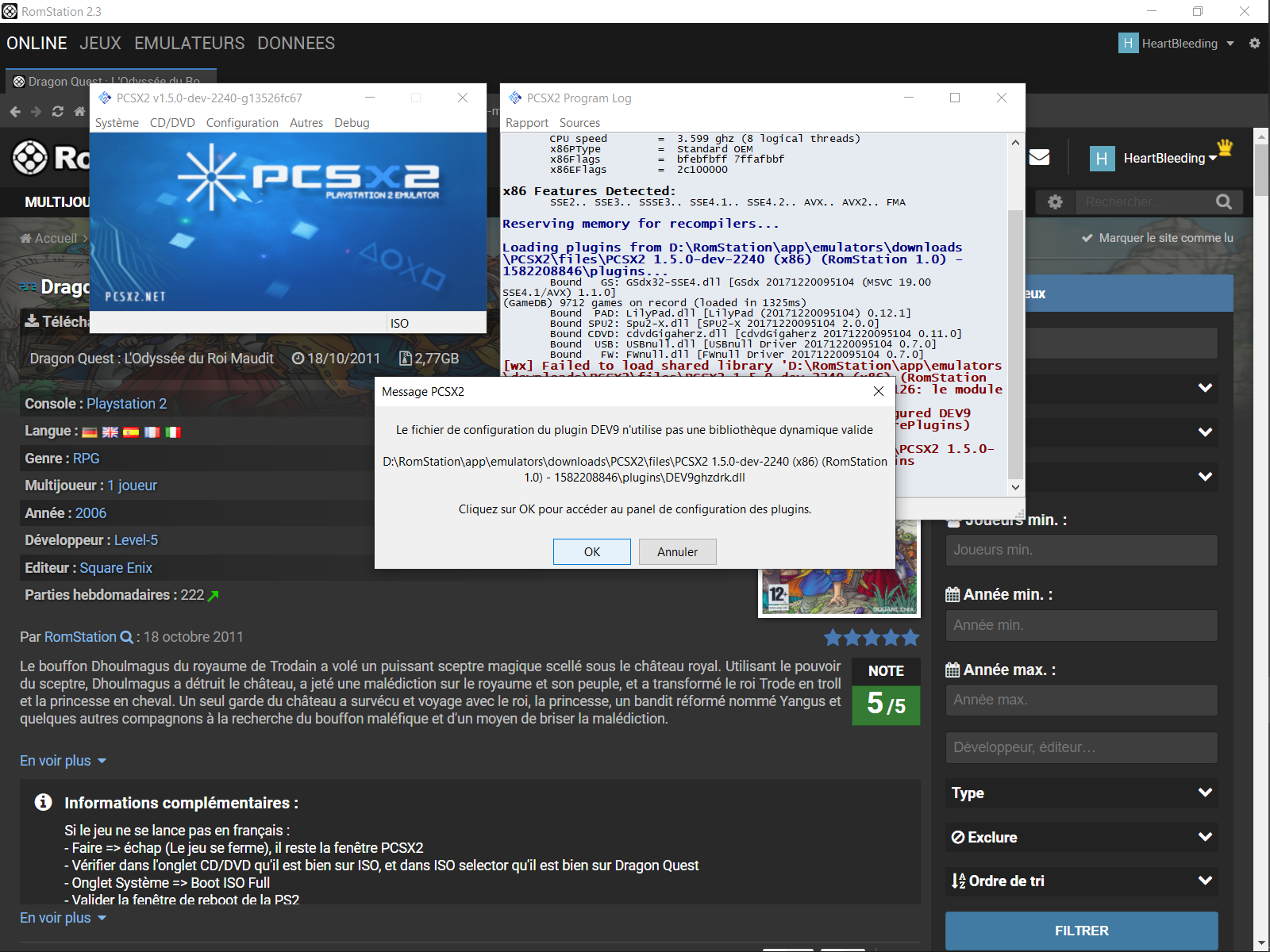Image resolution: width=1270 pixels, height=952 pixels.
Task: Click the H avatar icon in top bar
Action: pyautogui.click(x=1128, y=43)
